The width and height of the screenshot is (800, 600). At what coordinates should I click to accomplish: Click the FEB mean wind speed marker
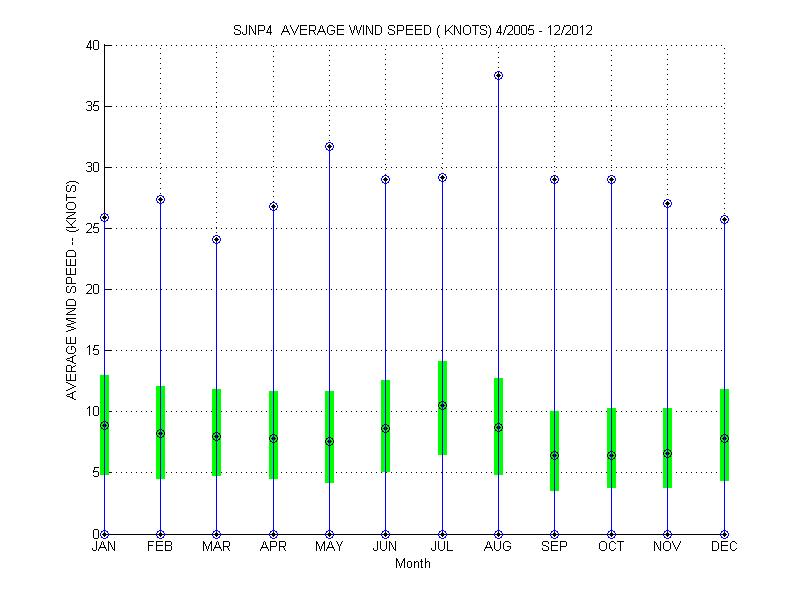pyautogui.click(x=160, y=434)
